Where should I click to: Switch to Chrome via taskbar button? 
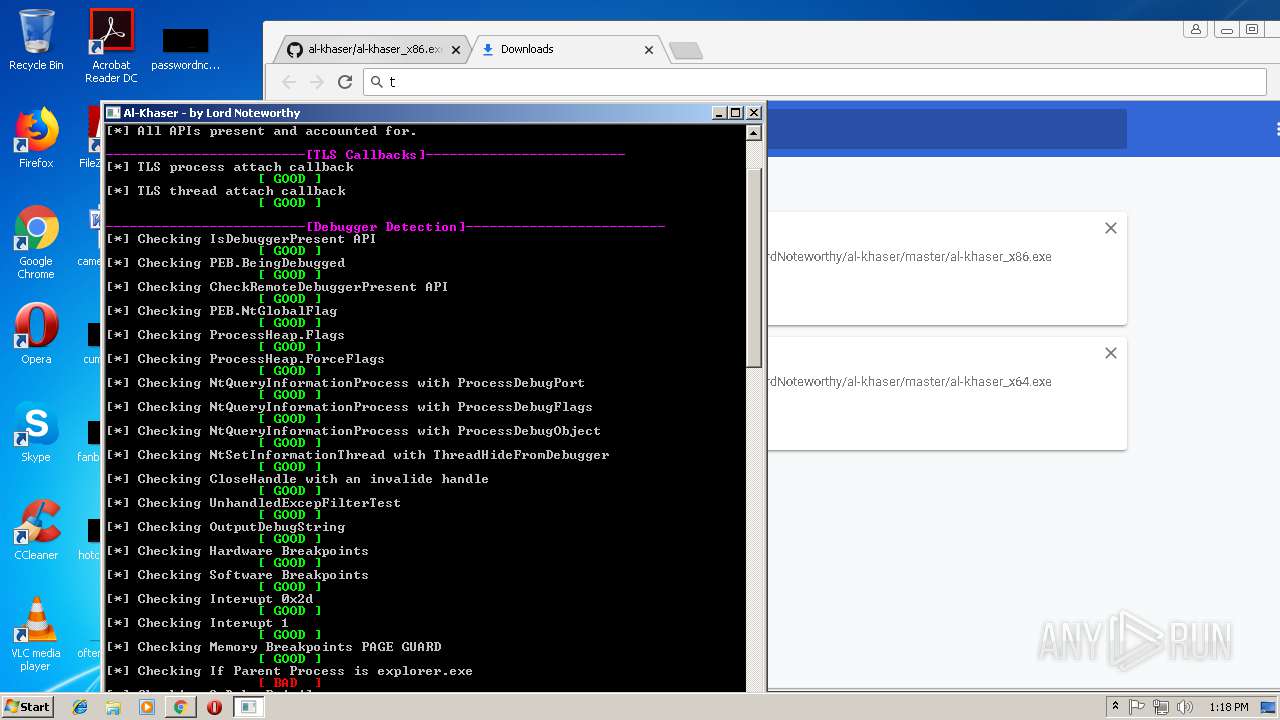coord(180,707)
